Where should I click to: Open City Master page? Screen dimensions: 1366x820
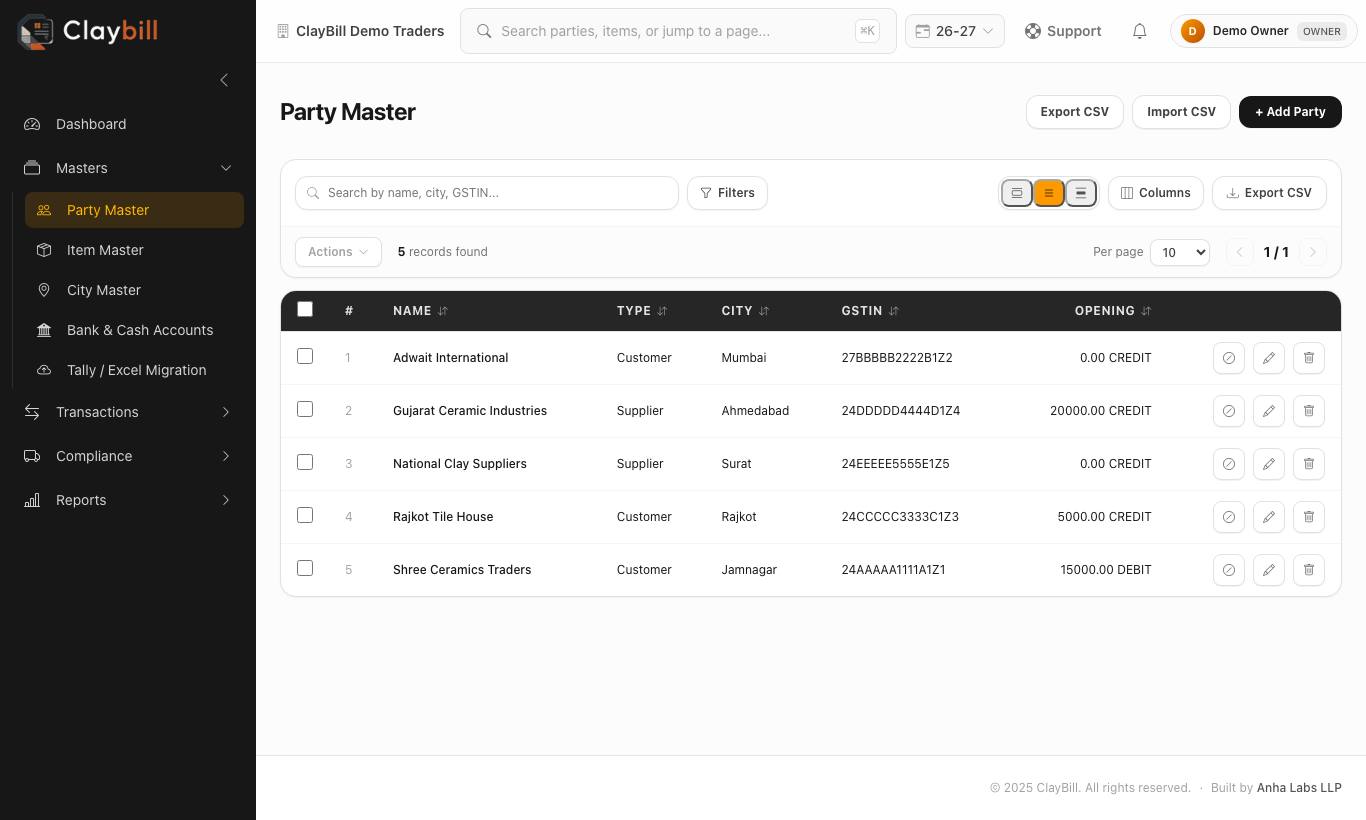(x=134, y=290)
